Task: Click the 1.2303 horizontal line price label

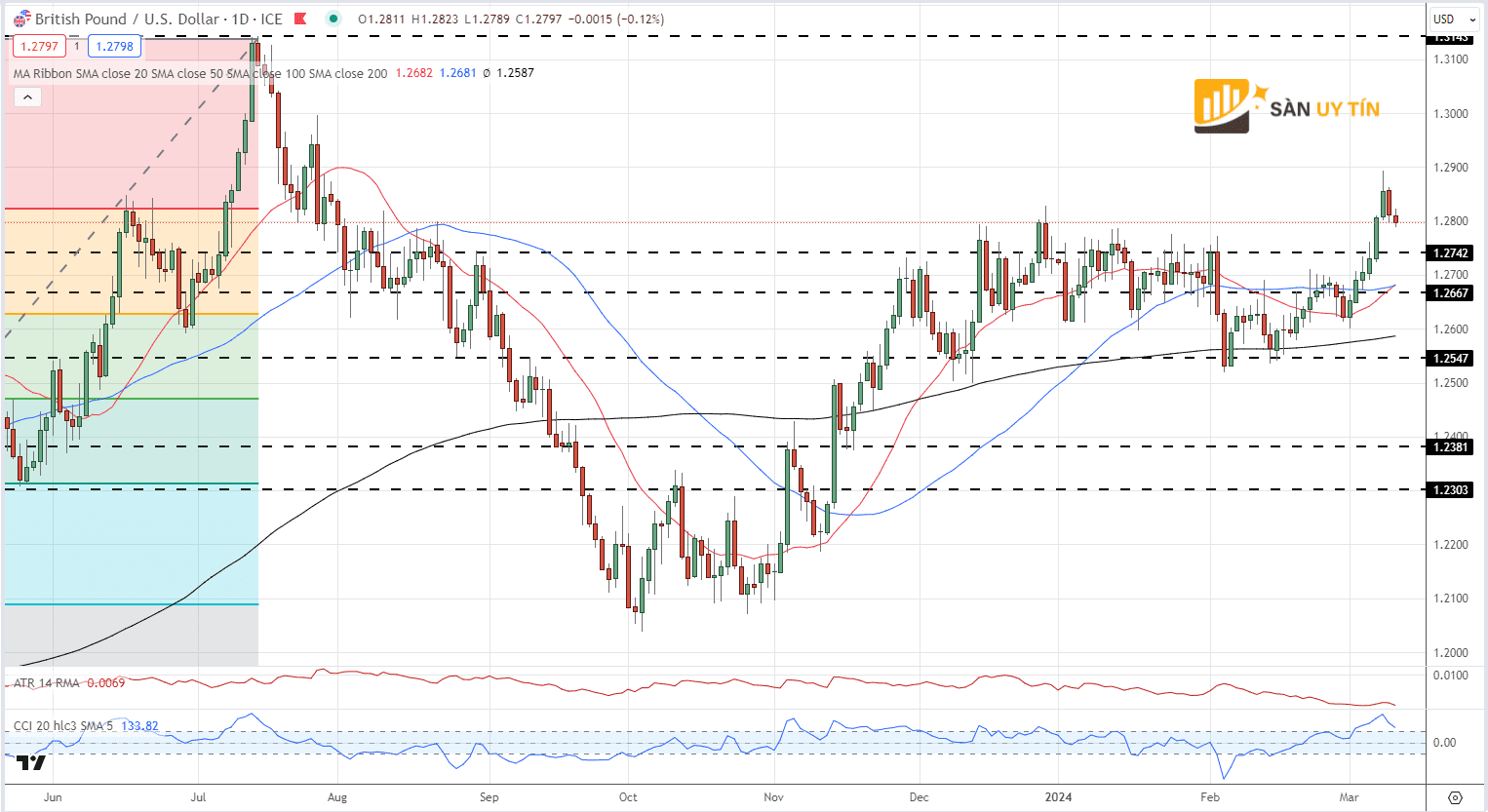Action: 1449,490
